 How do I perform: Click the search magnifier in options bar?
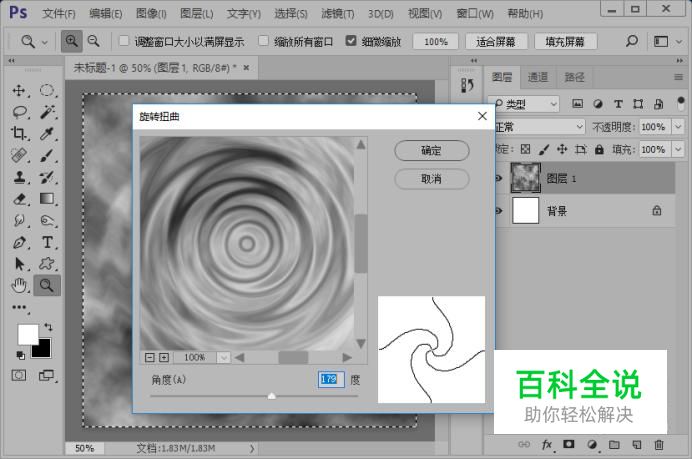pyautogui.click(x=632, y=41)
